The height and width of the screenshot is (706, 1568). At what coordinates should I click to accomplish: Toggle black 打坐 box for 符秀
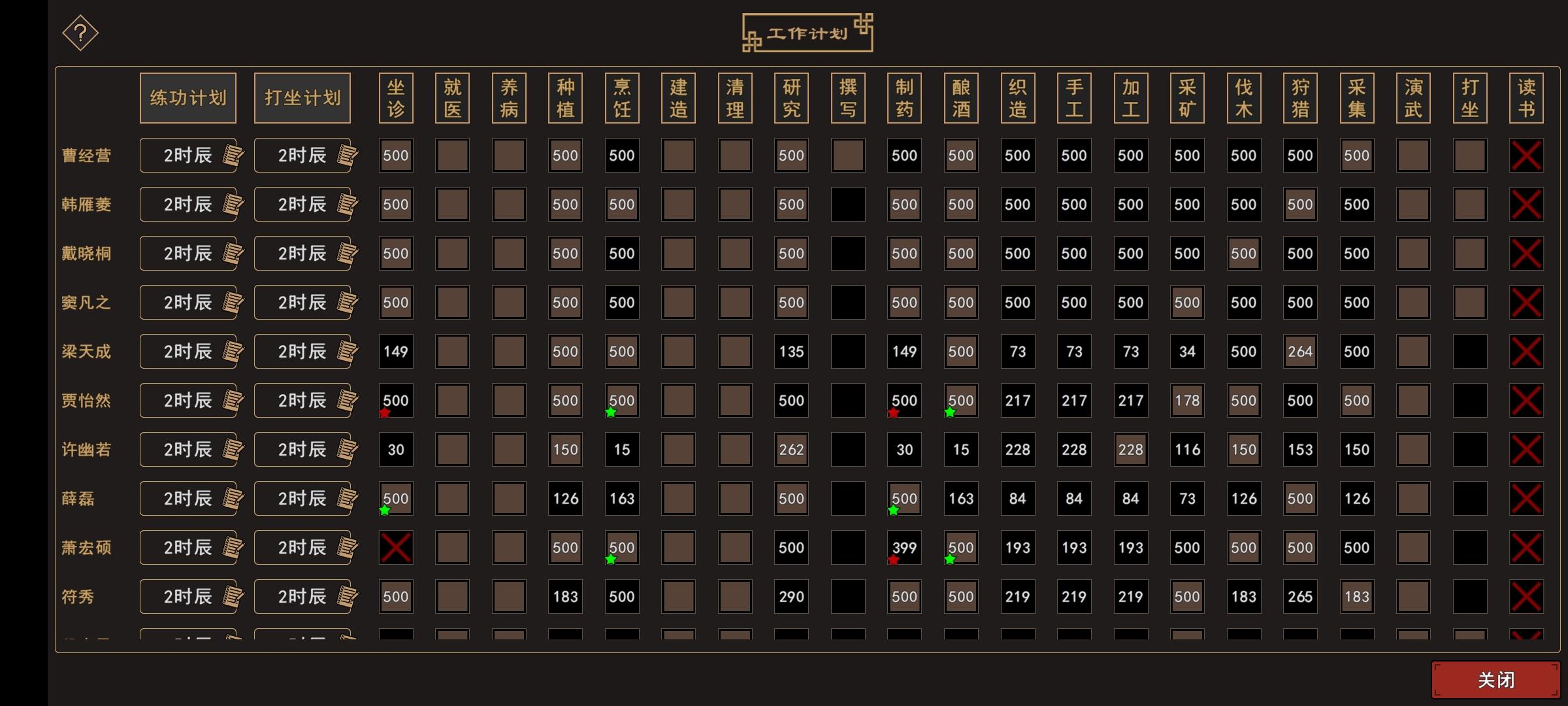tap(1470, 597)
